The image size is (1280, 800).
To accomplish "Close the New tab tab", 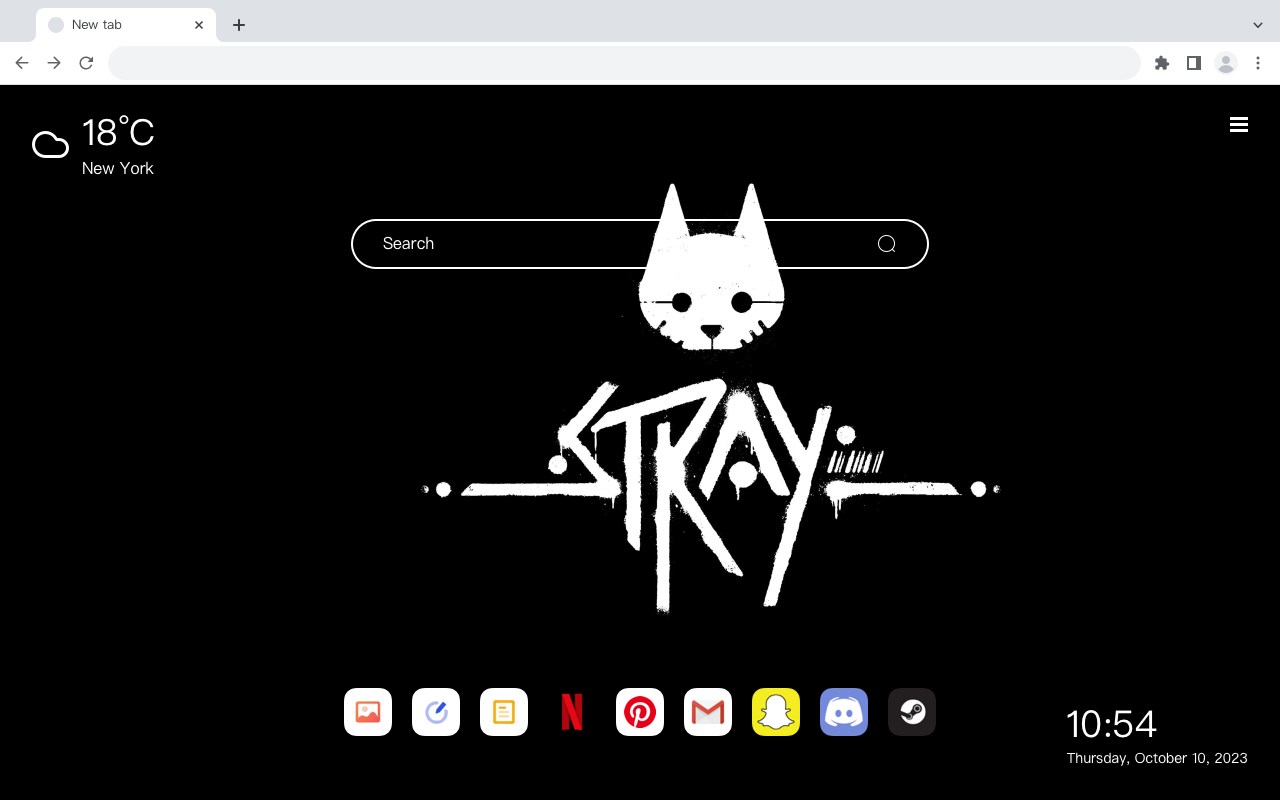I will tap(199, 25).
